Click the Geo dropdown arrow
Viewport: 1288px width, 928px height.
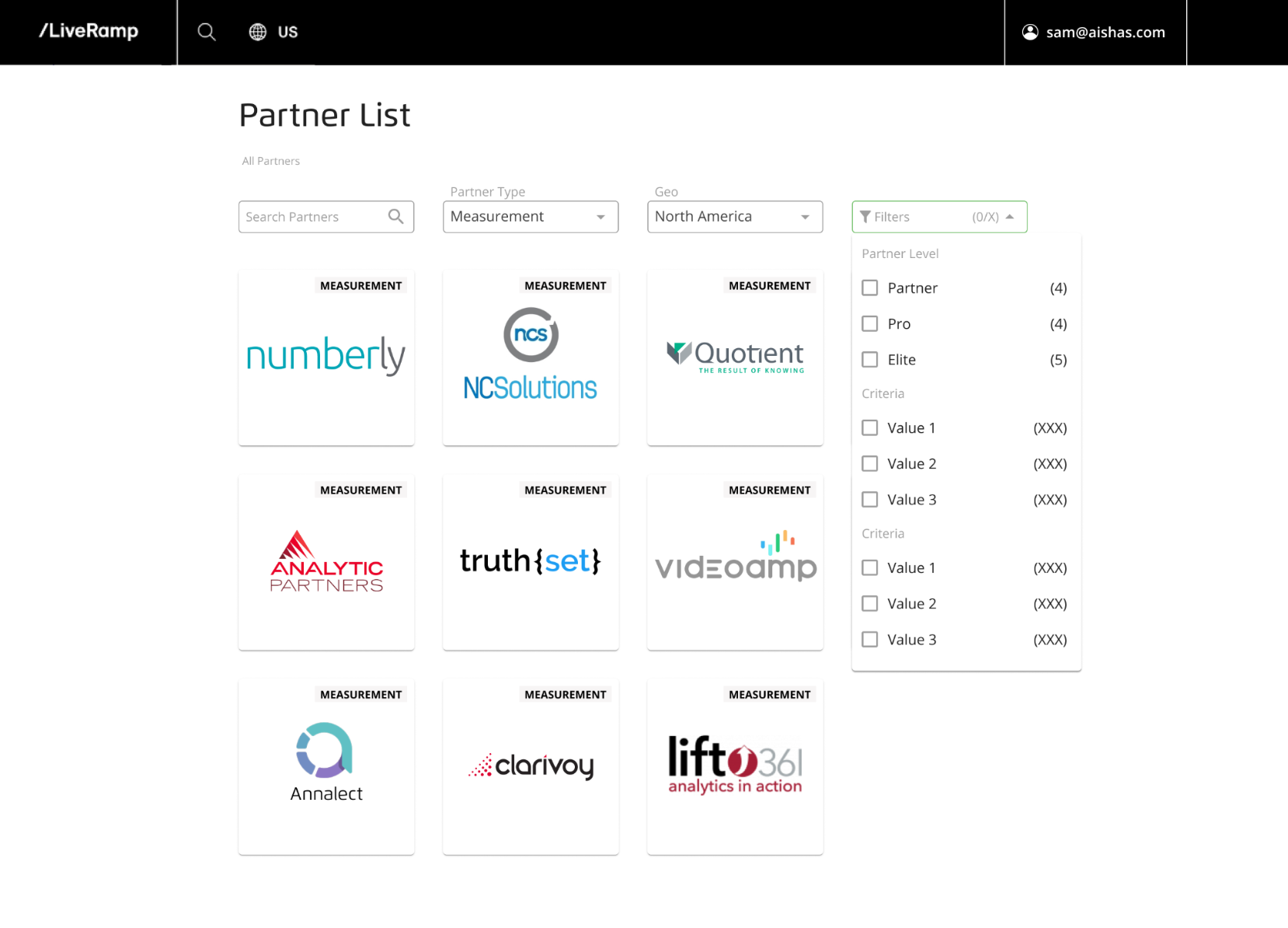(805, 217)
